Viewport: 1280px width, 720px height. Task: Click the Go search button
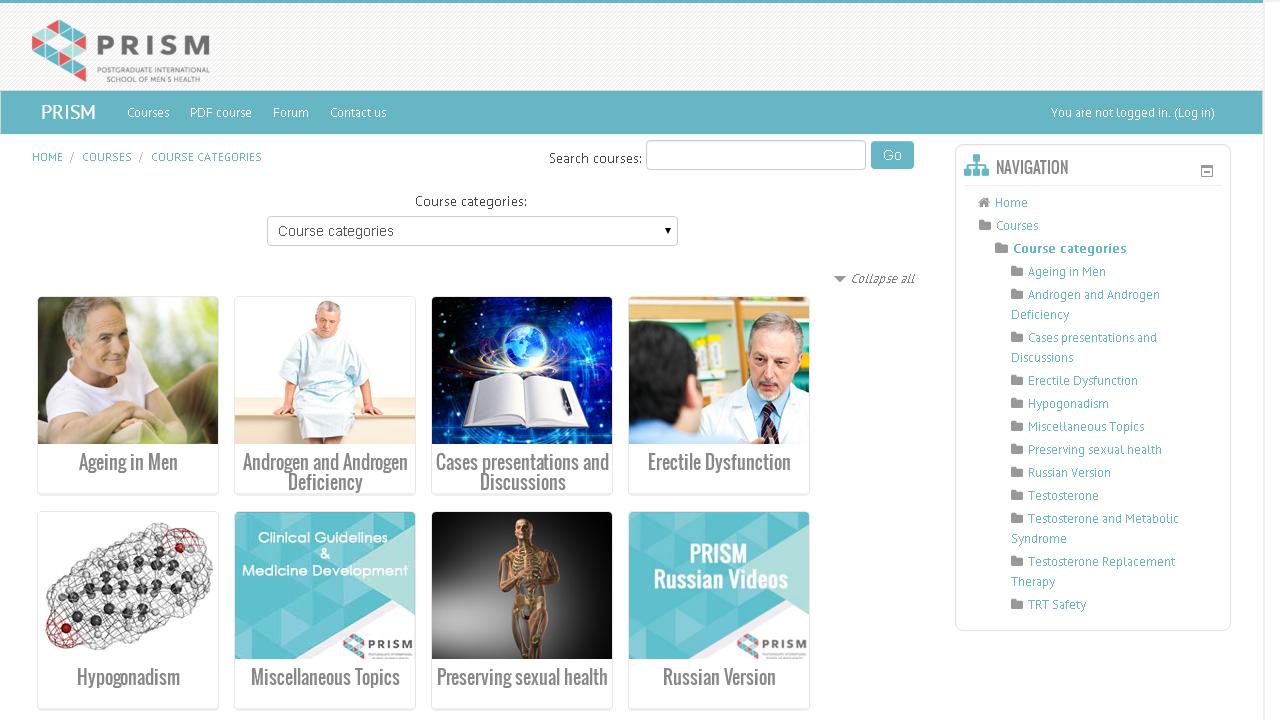[x=892, y=155]
